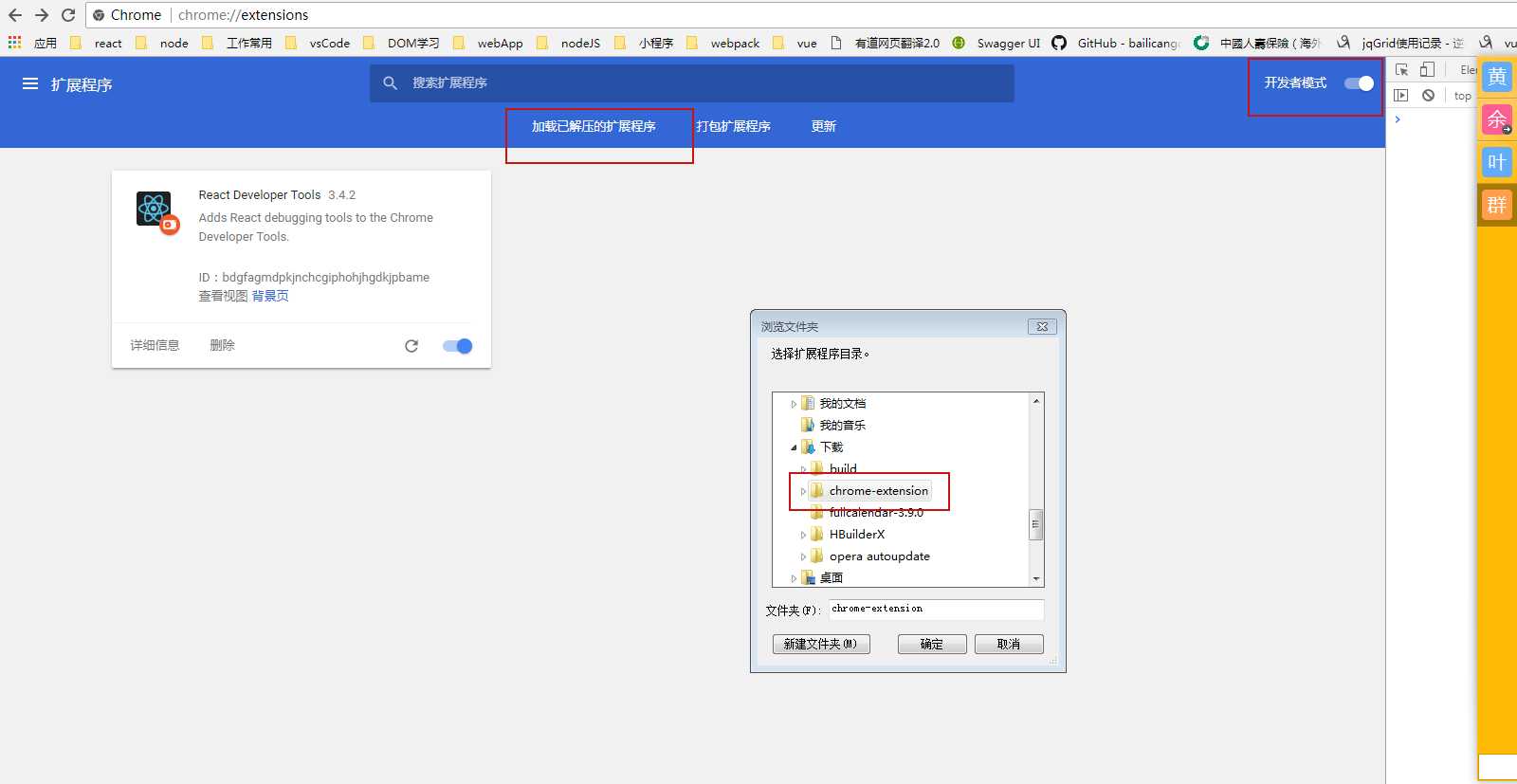The height and width of the screenshot is (784, 1517).
Task: Select the DevTools inspect-element cursor icon
Action: coord(1402,69)
